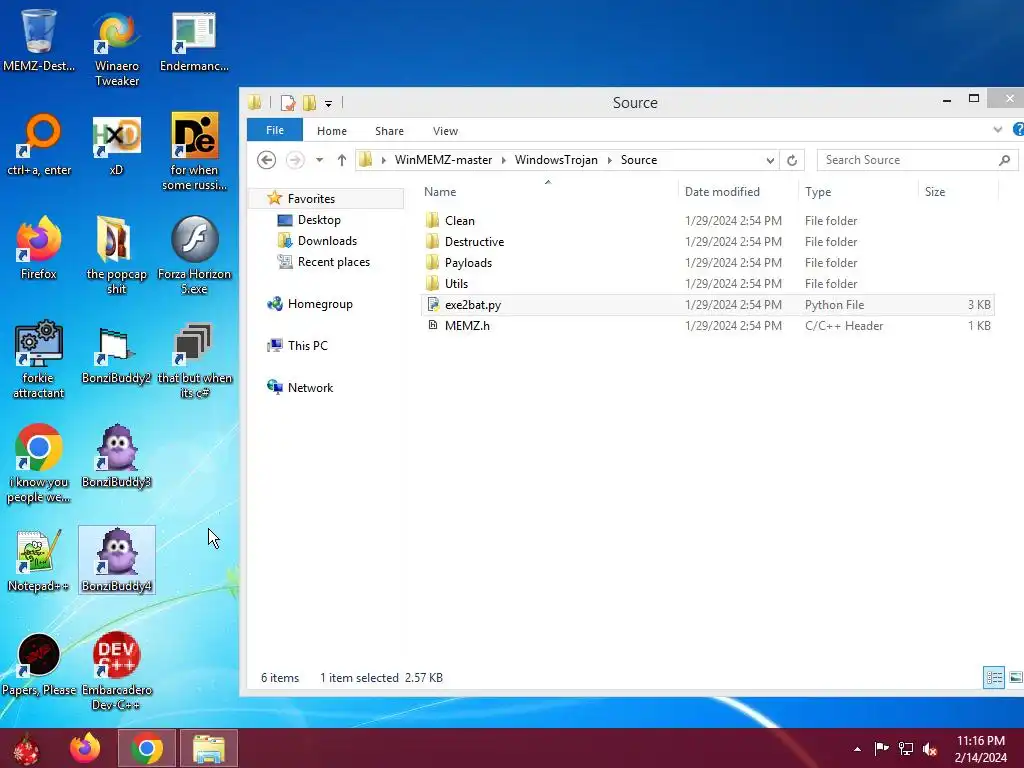Viewport: 1024px width, 768px height.
Task: Expand the ribbon with the chevron arrow
Action: pos(997,130)
